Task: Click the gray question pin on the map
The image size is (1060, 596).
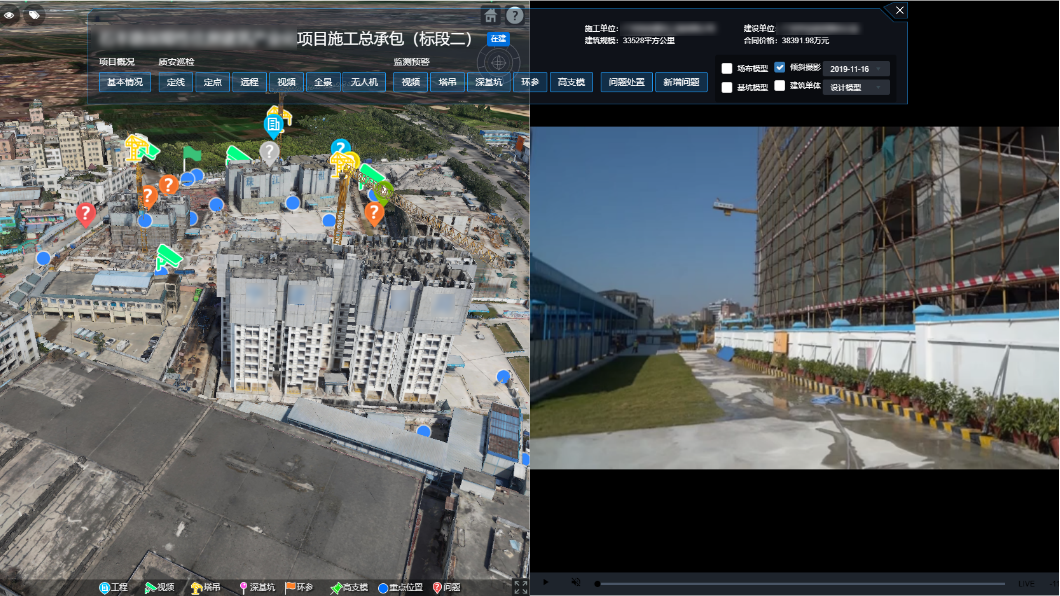Action: coord(268,152)
